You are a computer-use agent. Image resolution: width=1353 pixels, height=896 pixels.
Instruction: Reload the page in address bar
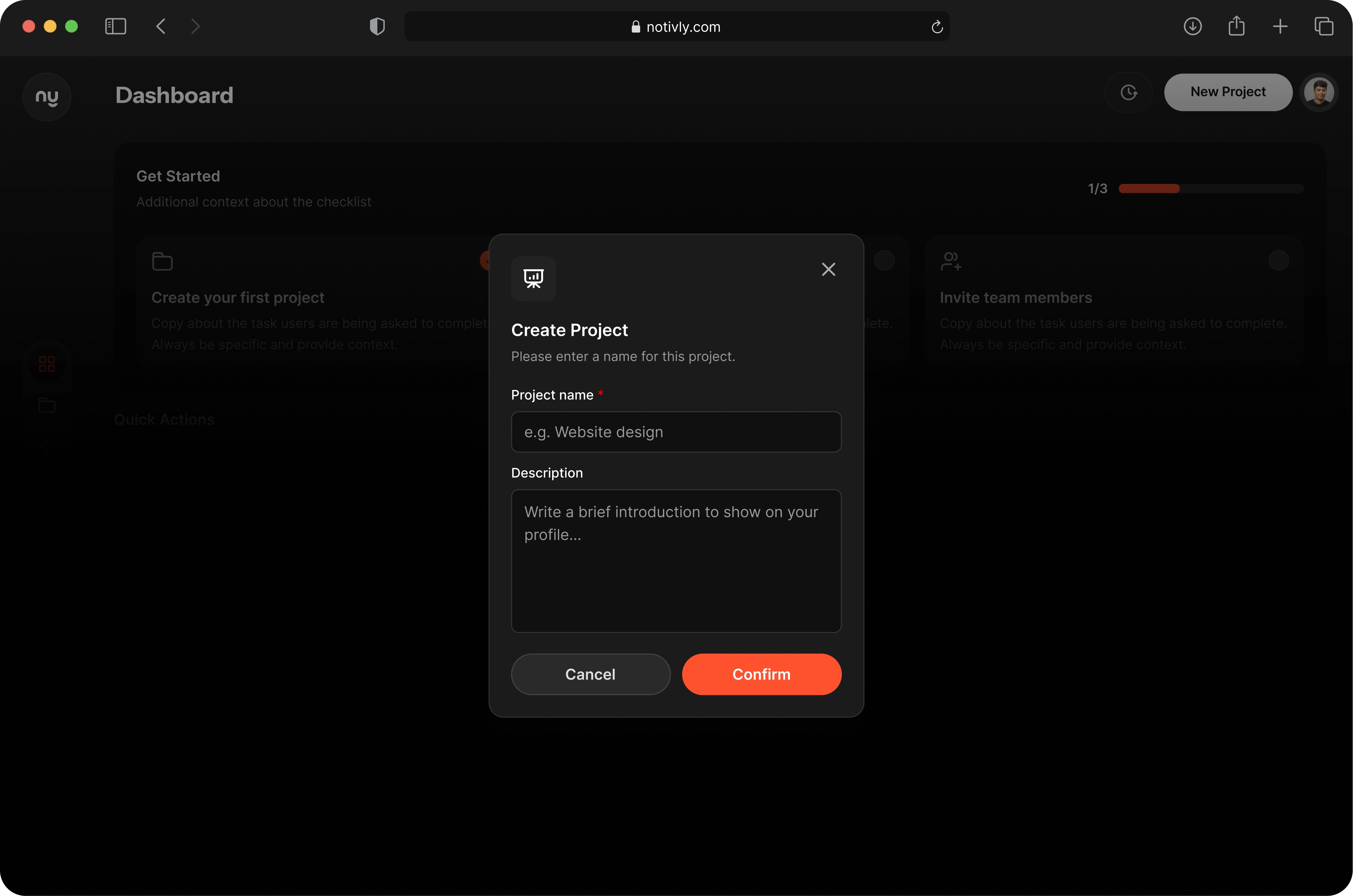click(936, 27)
